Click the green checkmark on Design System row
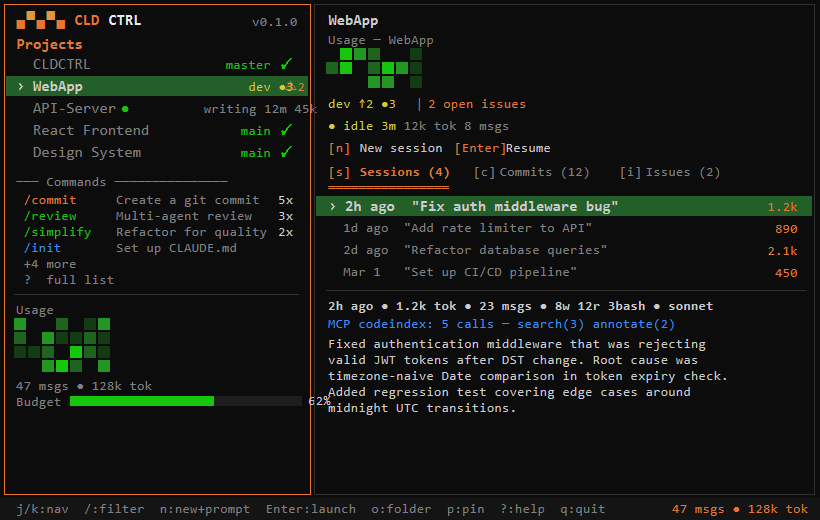 click(286, 152)
